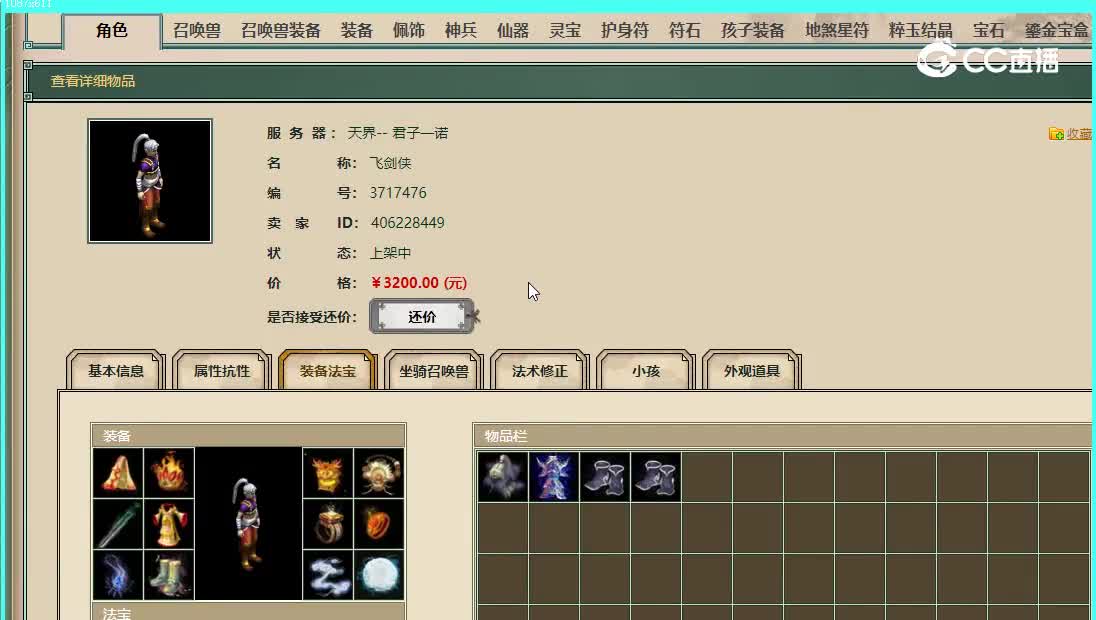The width and height of the screenshot is (1096, 620).
Task: Open the 佩饰 tab
Action: 409,31
